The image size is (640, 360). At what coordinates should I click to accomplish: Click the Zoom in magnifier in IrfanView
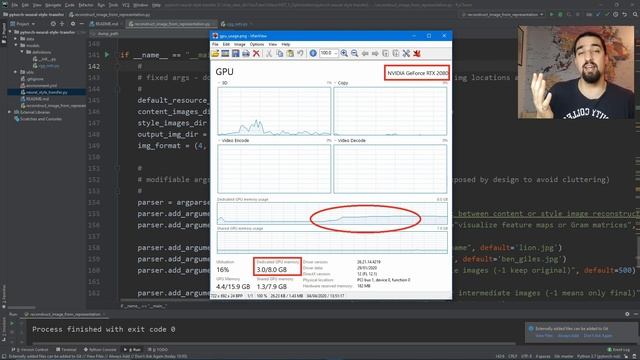(344, 53)
